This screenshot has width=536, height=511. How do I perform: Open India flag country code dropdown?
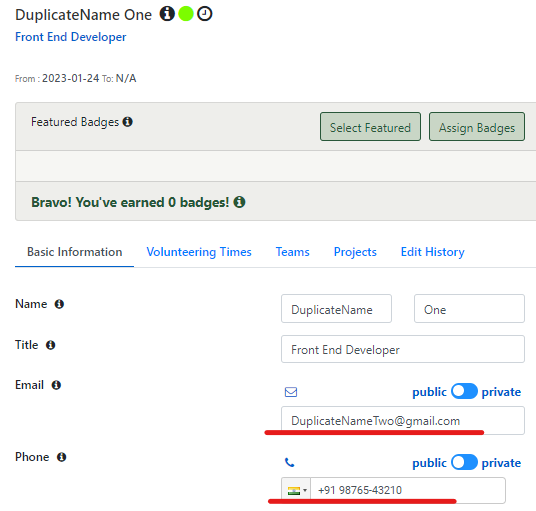point(296,490)
